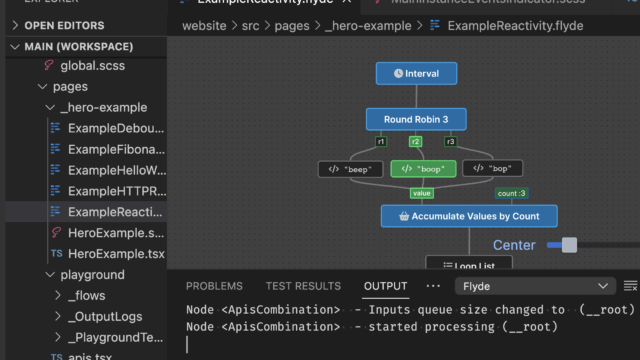Image resolution: width=640 pixels, height=360 pixels.
Task: Collapse the pages folder
Action: [42, 87]
